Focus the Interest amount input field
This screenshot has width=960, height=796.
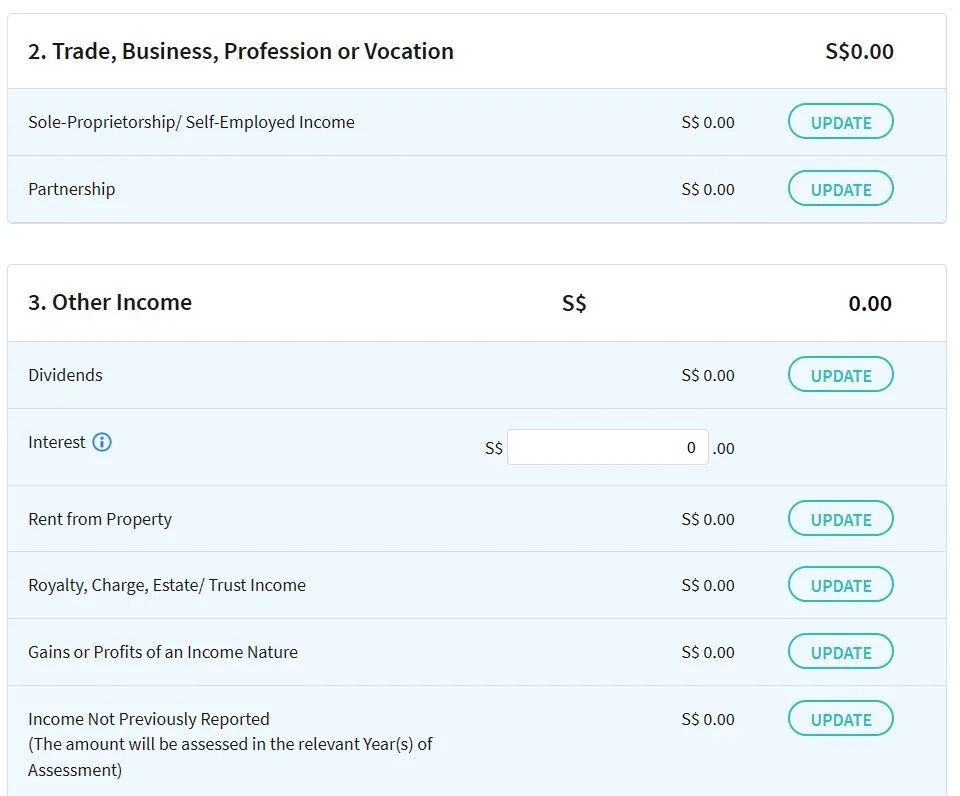pyautogui.click(x=607, y=448)
